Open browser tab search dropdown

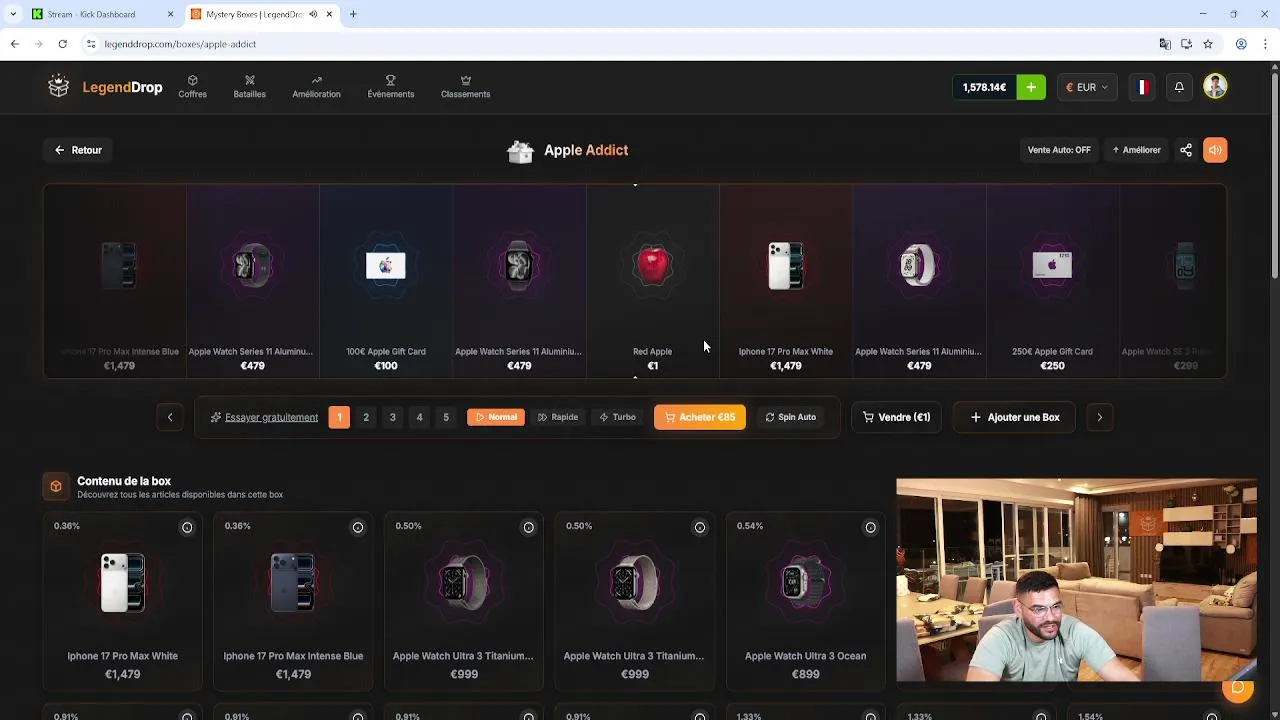tap(13, 14)
